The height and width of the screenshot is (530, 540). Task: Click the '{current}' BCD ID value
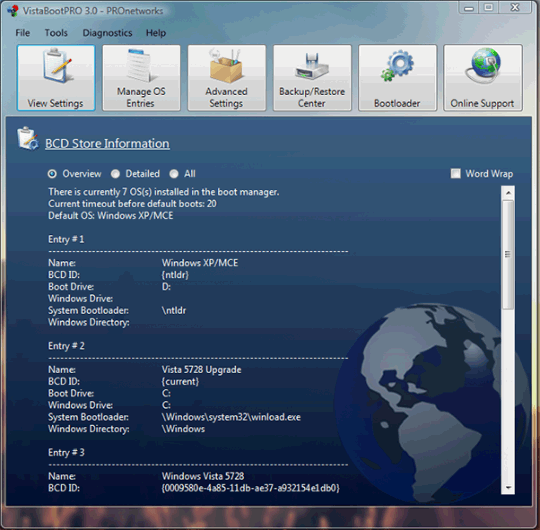coord(180,382)
